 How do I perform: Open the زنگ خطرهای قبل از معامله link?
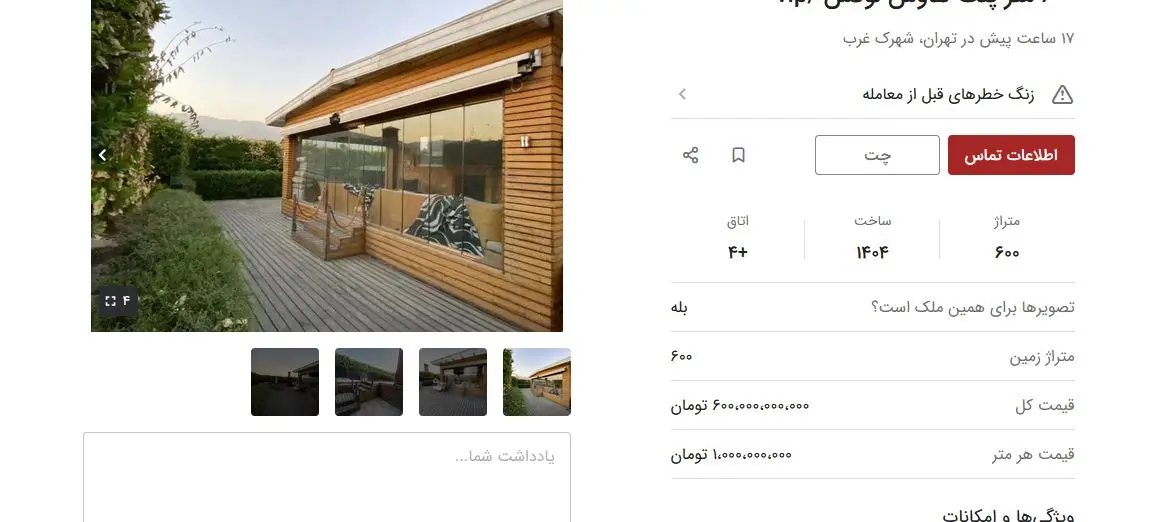coord(948,94)
